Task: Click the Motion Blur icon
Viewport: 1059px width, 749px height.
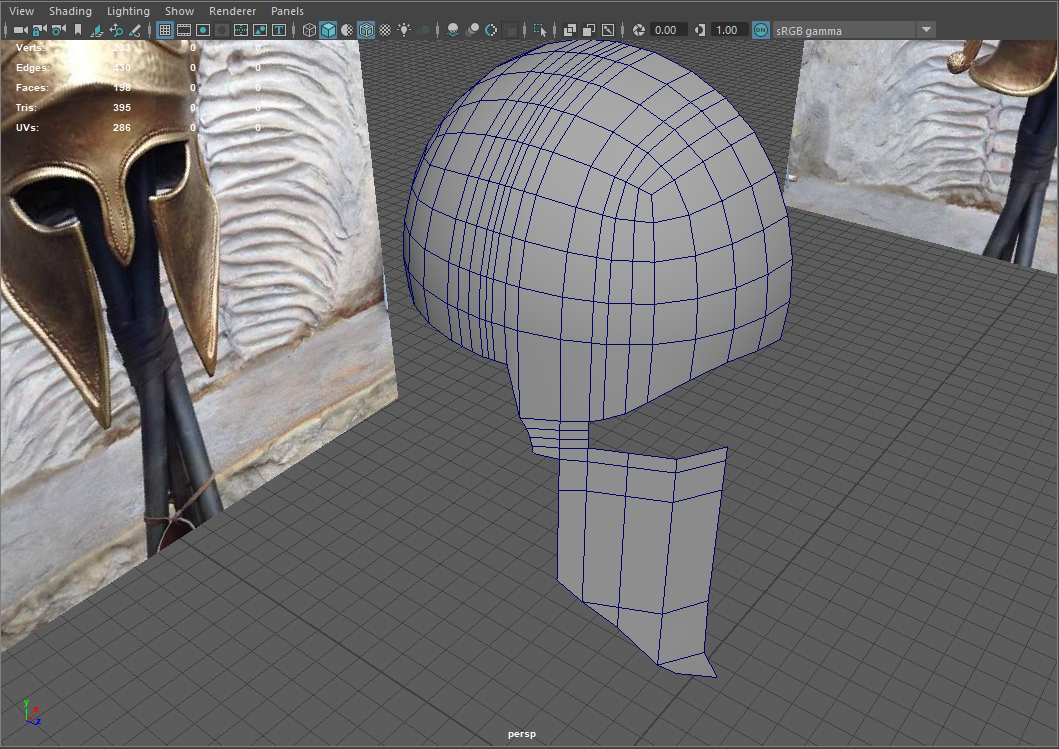Action: click(x=473, y=30)
